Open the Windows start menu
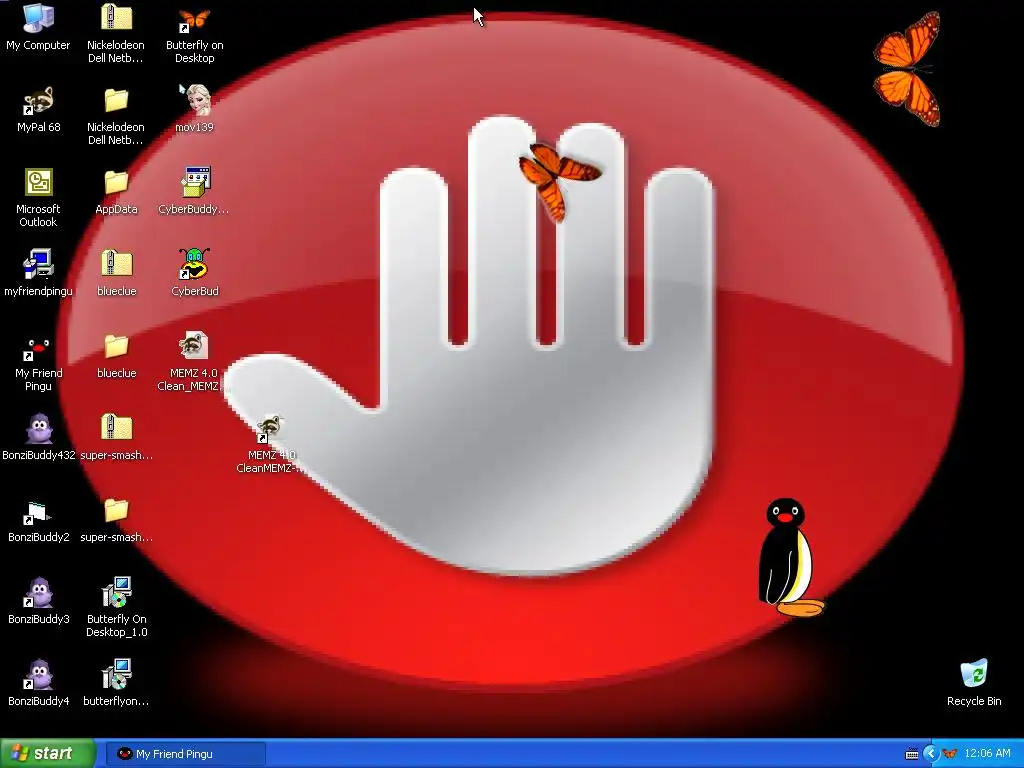1024x768 pixels. pos(48,754)
